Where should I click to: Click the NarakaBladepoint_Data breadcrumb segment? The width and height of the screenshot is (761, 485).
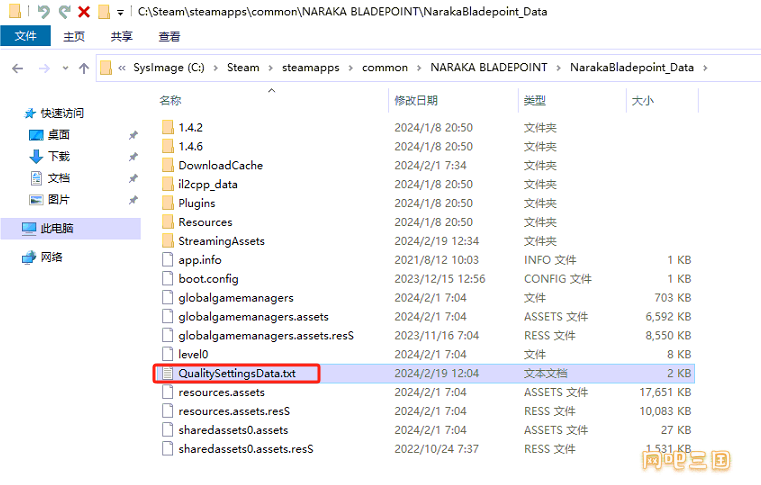tap(632, 67)
